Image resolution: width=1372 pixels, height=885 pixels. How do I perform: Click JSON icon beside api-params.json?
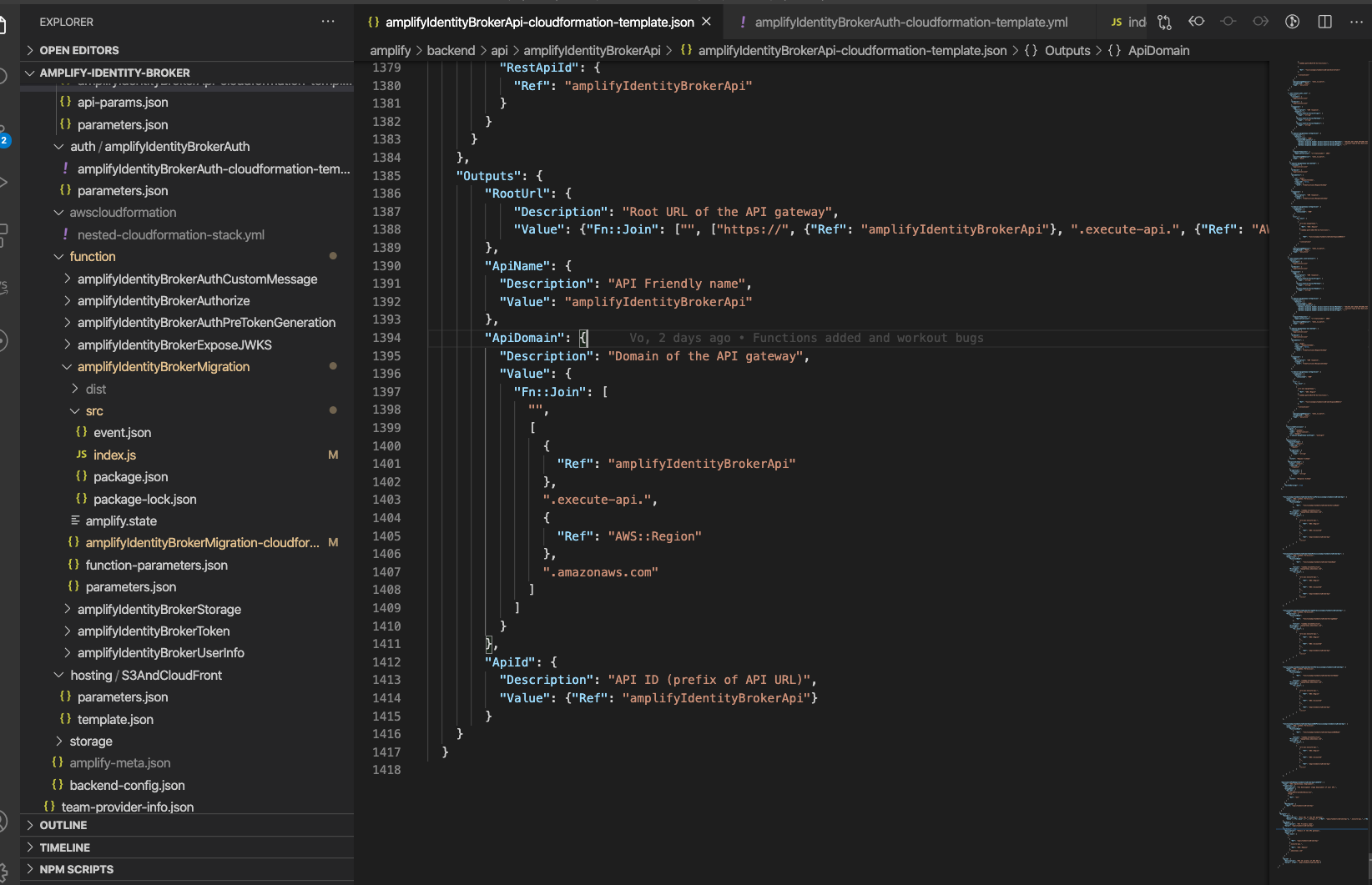click(66, 102)
